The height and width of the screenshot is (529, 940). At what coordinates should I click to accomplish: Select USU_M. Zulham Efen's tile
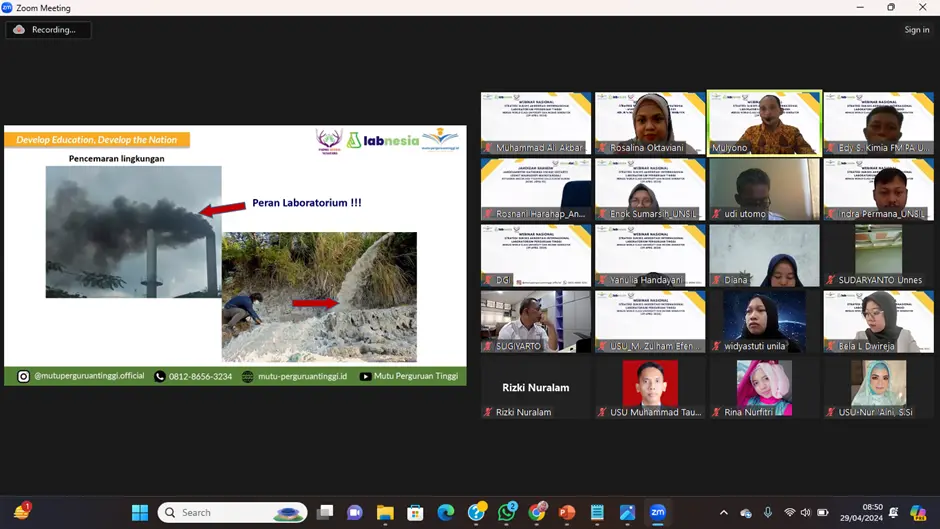[x=650, y=321]
